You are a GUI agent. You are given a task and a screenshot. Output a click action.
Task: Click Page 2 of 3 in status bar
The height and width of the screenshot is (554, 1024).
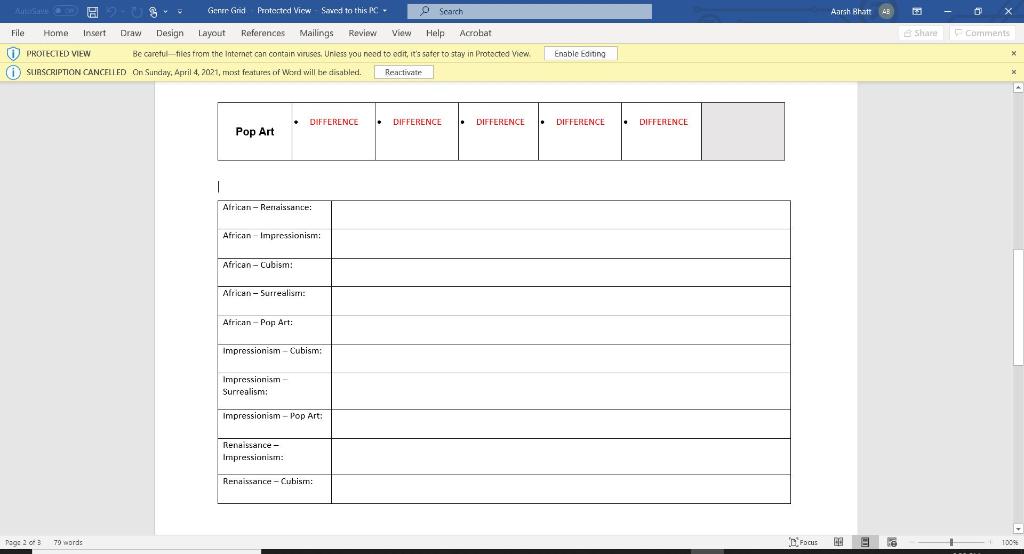coord(23,542)
